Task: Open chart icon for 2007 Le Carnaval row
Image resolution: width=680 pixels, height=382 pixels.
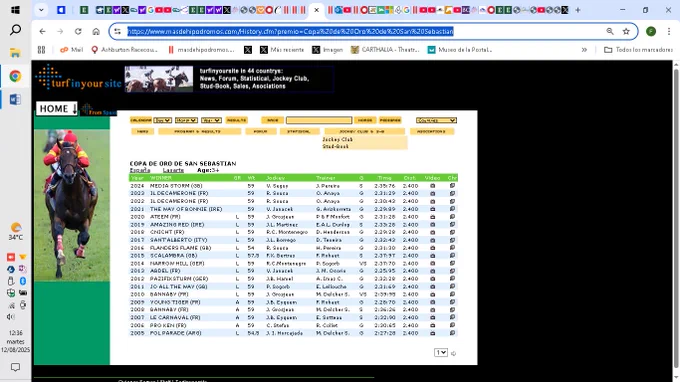Action: (452, 317)
